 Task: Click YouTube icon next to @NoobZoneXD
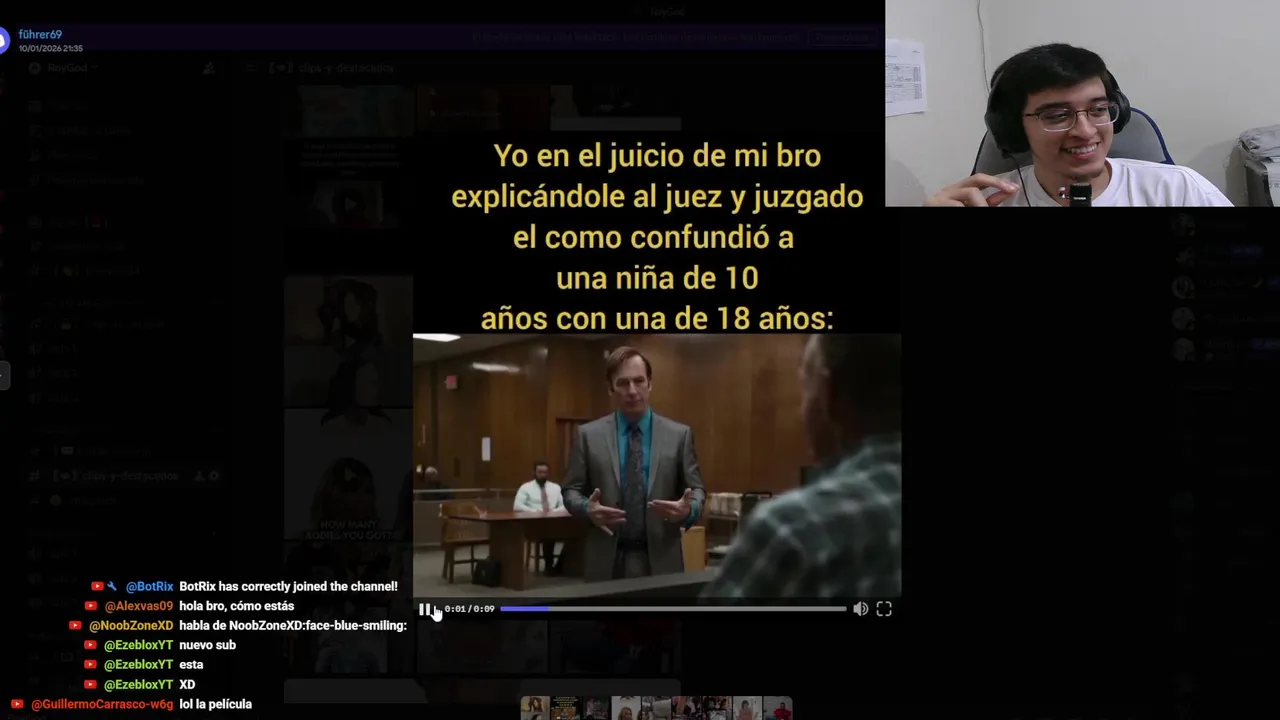(x=75, y=626)
